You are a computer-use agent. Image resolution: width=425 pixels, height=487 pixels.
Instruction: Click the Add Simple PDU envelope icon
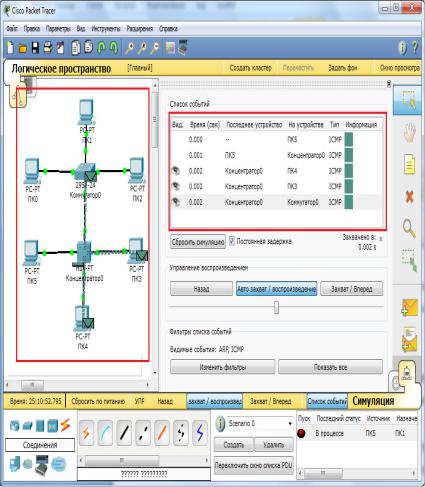point(409,307)
